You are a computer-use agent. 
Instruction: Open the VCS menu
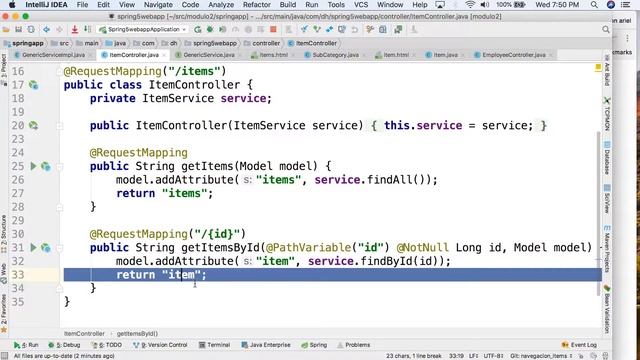[x=361, y=5]
